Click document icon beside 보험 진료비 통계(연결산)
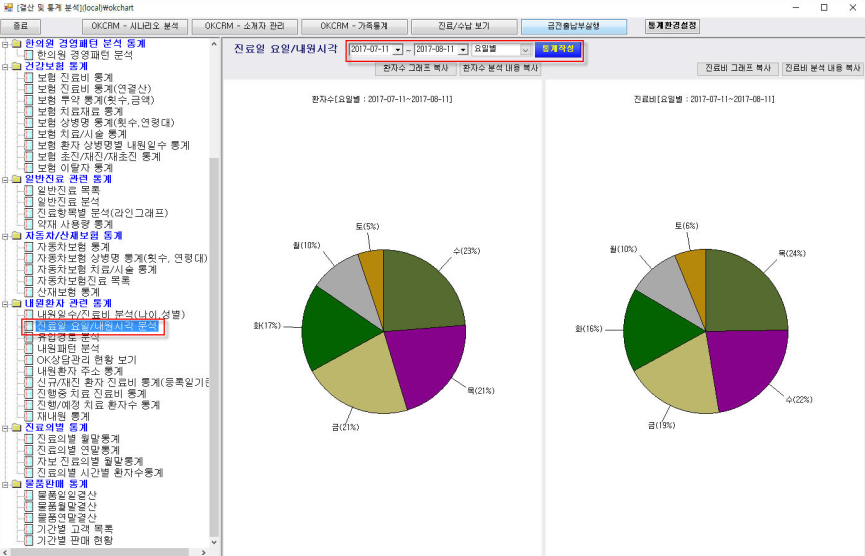This screenshot has height=556, width=865. (28, 88)
